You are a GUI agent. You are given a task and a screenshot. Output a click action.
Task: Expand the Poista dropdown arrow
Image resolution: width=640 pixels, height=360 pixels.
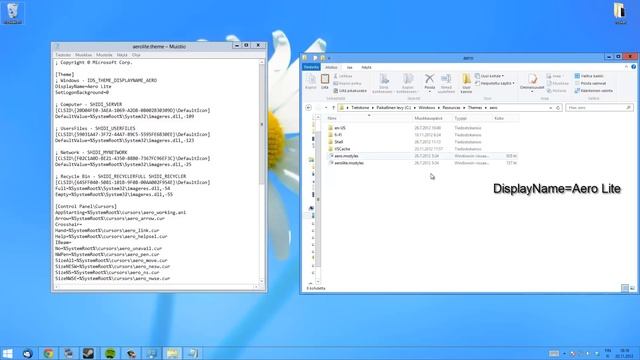pyautogui.click(x=429, y=91)
